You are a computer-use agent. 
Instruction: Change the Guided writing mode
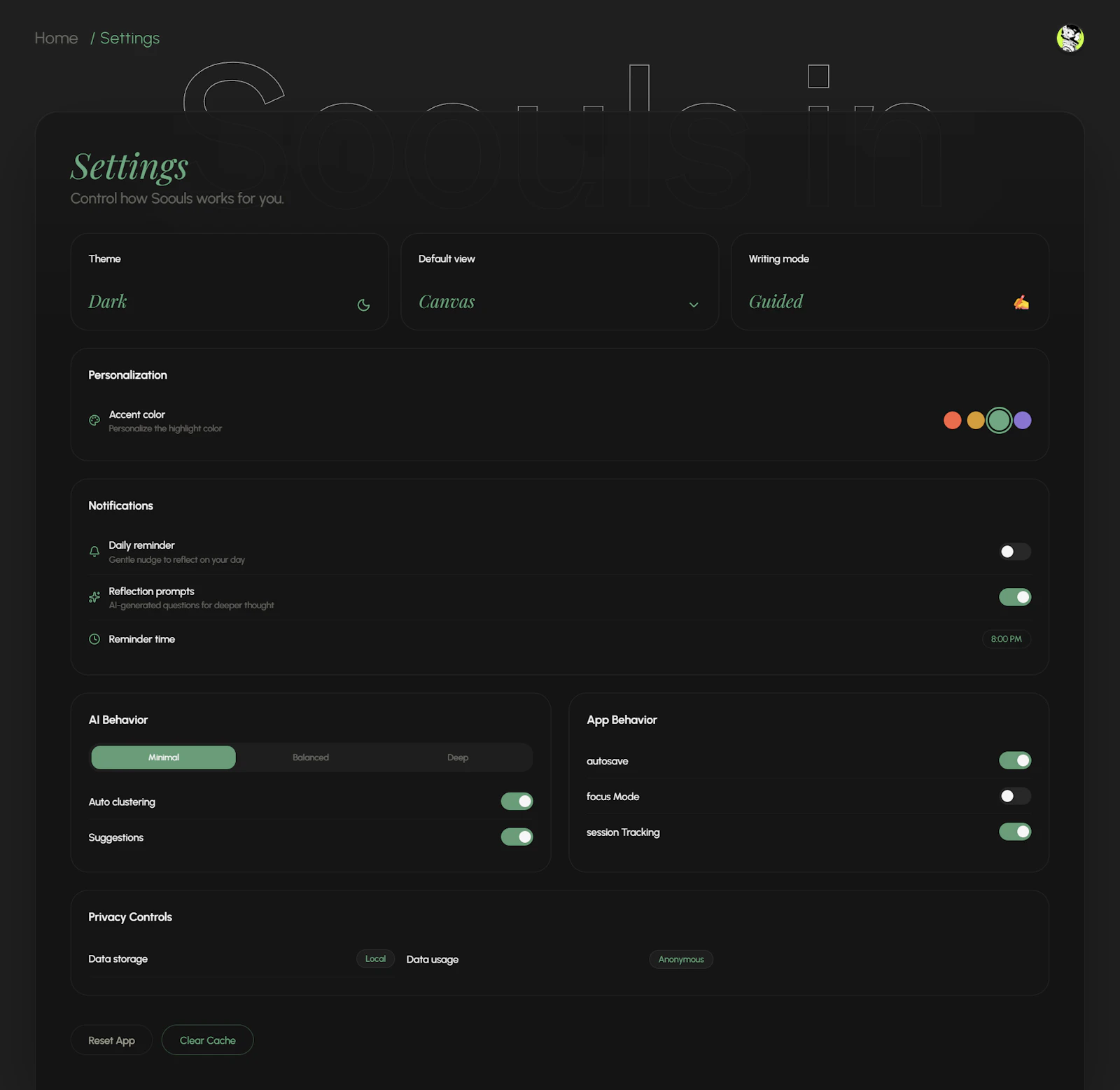pos(776,302)
